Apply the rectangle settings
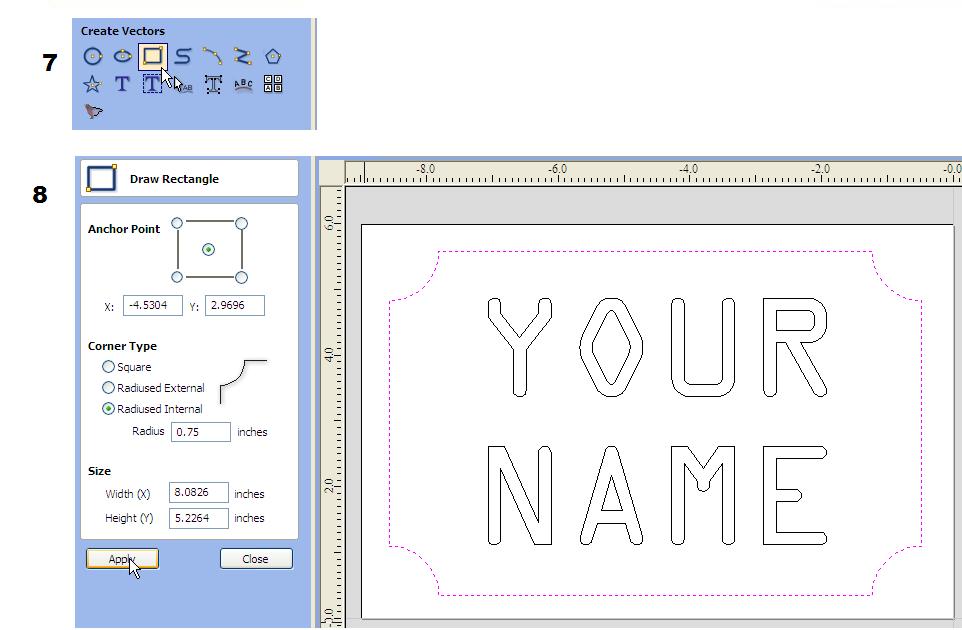962x630 pixels. pyautogui.click(x=122, y=559)
